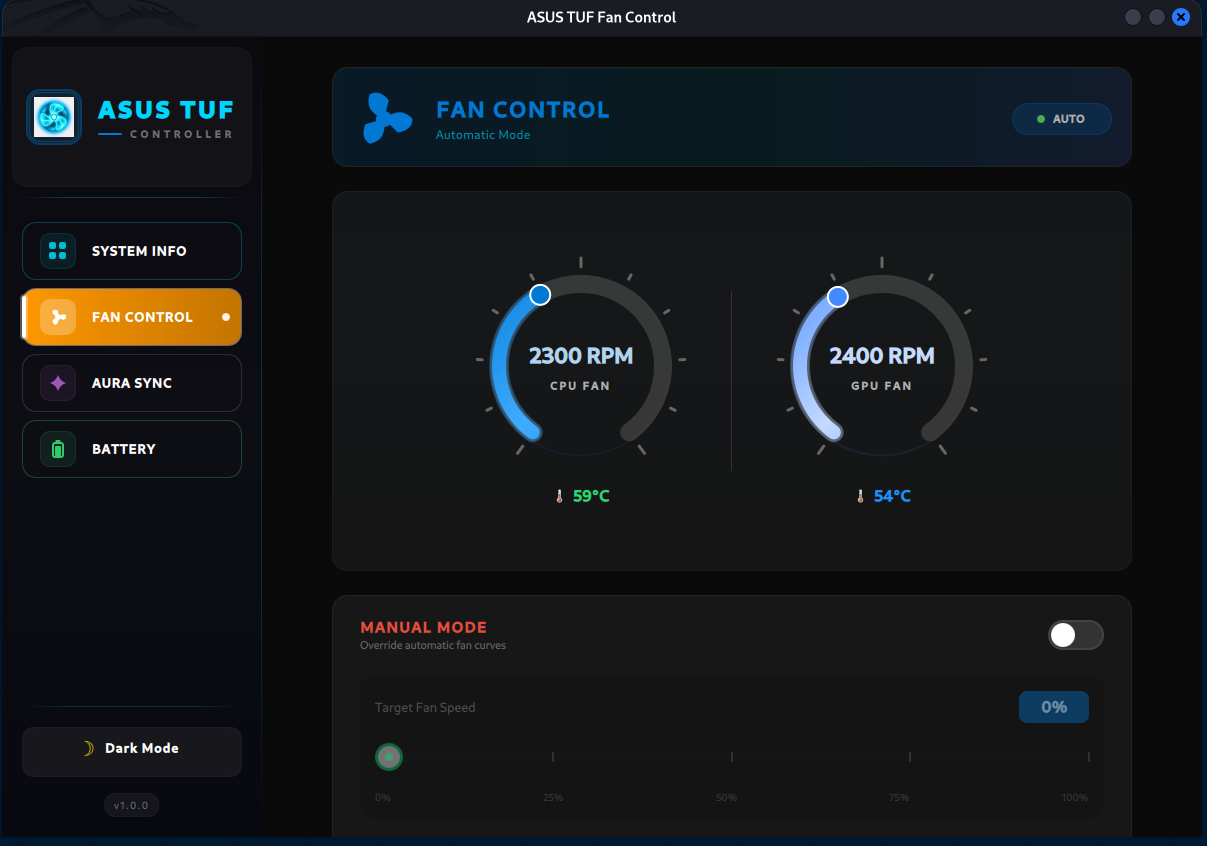Go to the Aura Sync section
This screenshot has height=846, width=1207.
[x=132, y=383]
